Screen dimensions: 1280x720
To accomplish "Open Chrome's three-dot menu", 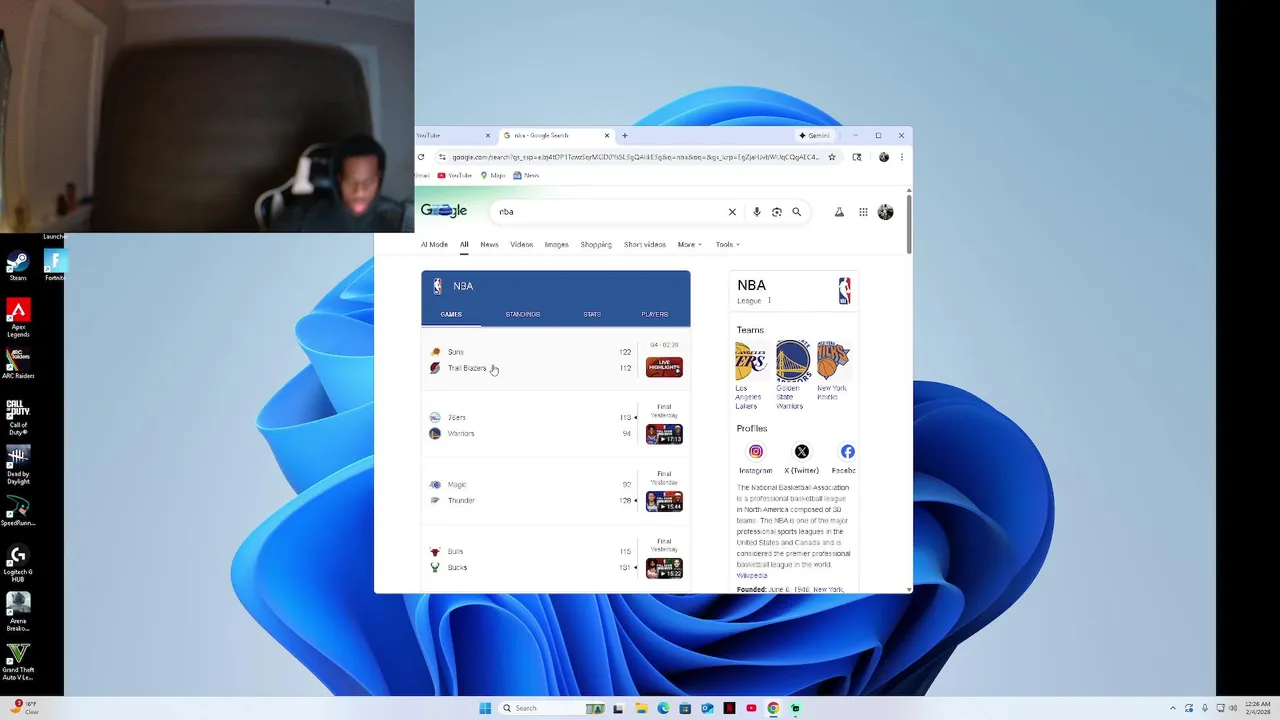I will click(x=901, y=157).
